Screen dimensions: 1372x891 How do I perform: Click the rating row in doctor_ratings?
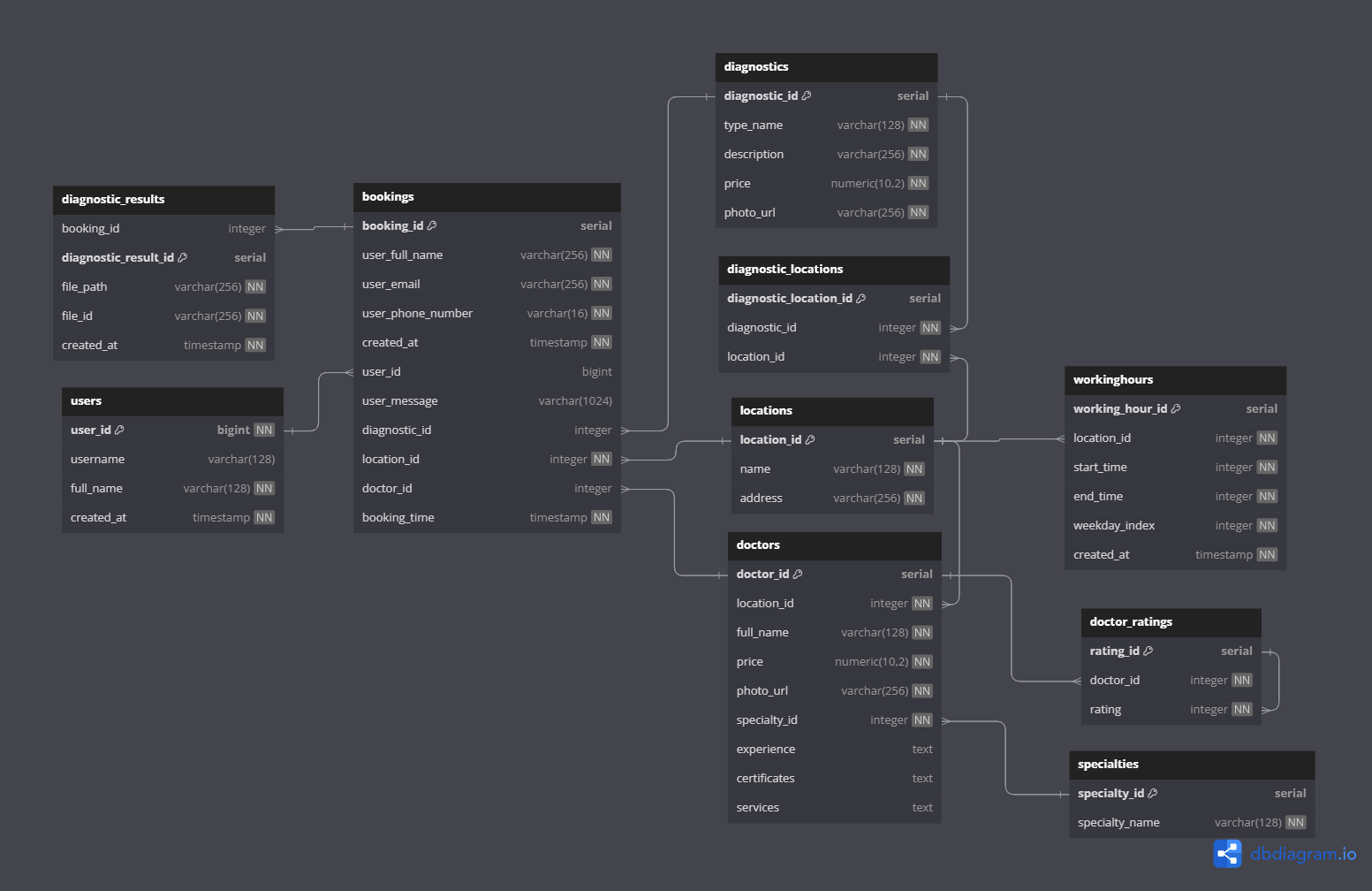[x=1171, y=710]
